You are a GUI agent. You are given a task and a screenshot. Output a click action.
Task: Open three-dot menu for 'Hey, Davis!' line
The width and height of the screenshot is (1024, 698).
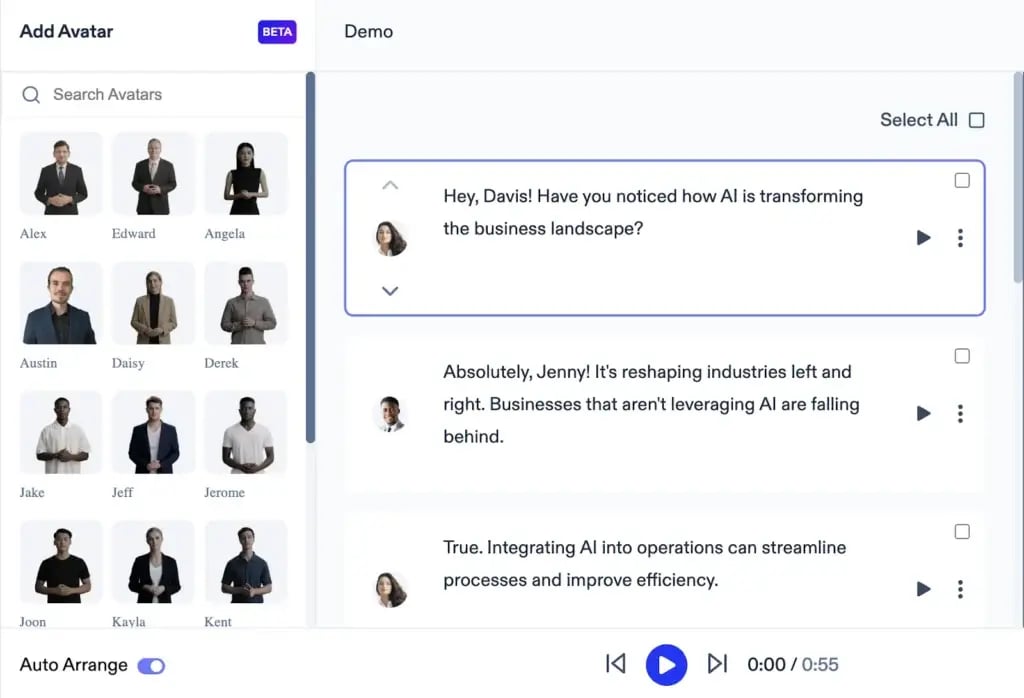960,238
